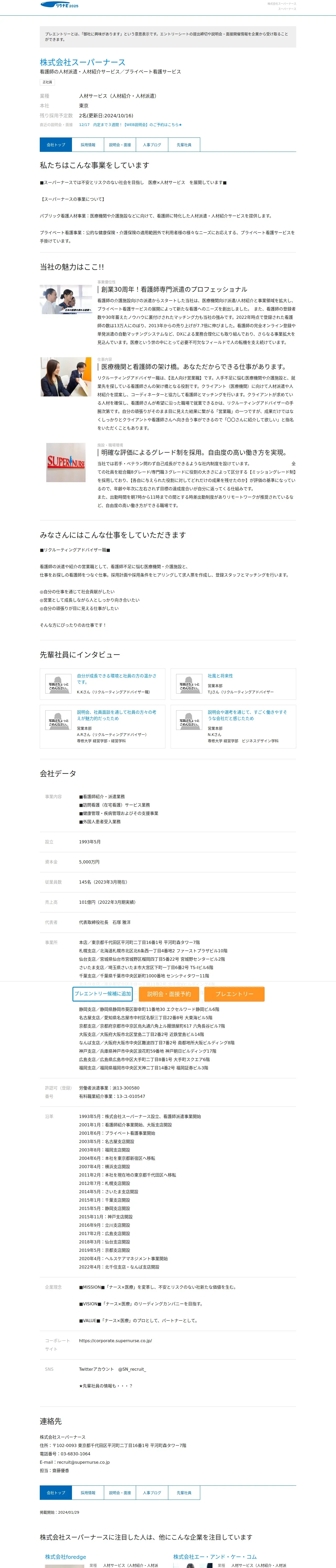Click the 創業30周年 section photo

66,299
